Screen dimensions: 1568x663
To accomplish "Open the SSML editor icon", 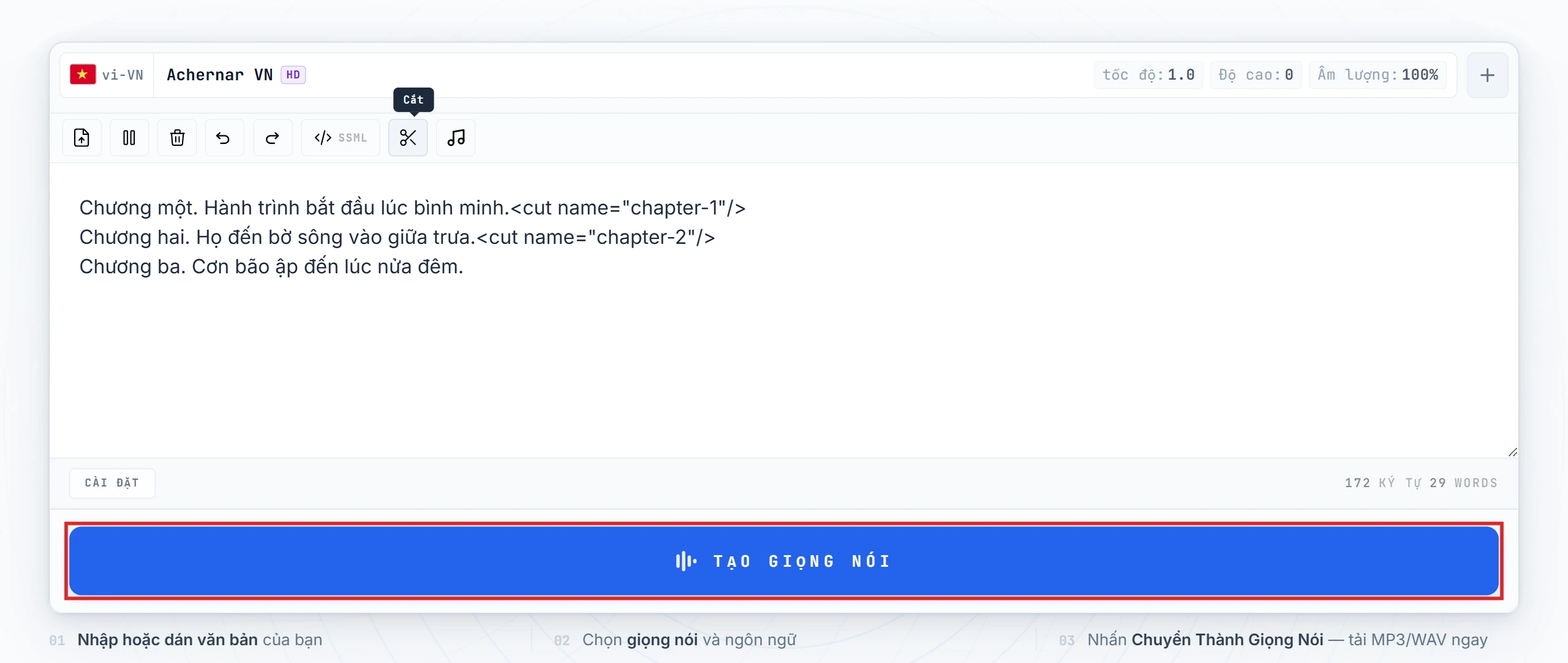I will click(340, 137).
